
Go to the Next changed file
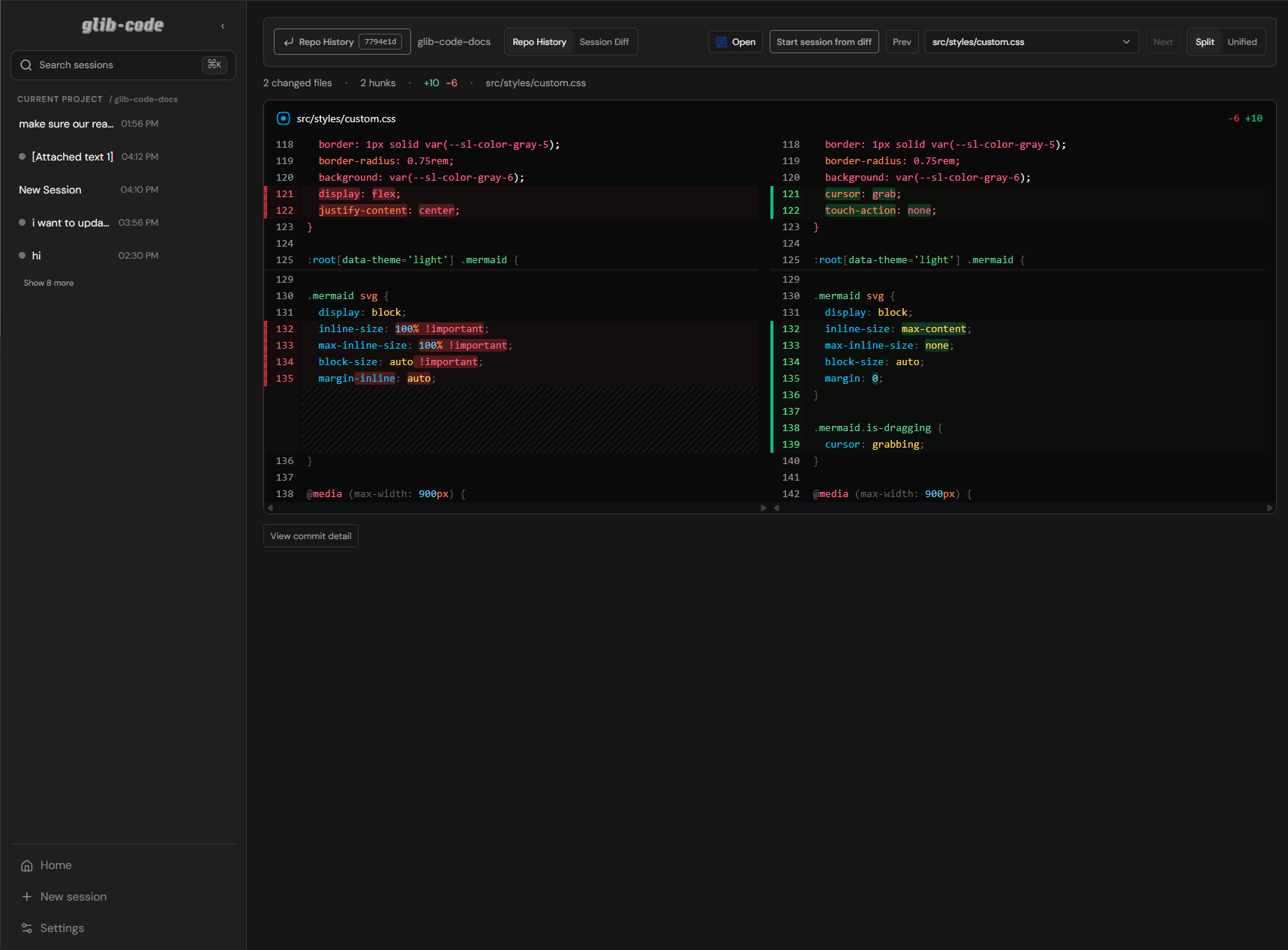1163,42
